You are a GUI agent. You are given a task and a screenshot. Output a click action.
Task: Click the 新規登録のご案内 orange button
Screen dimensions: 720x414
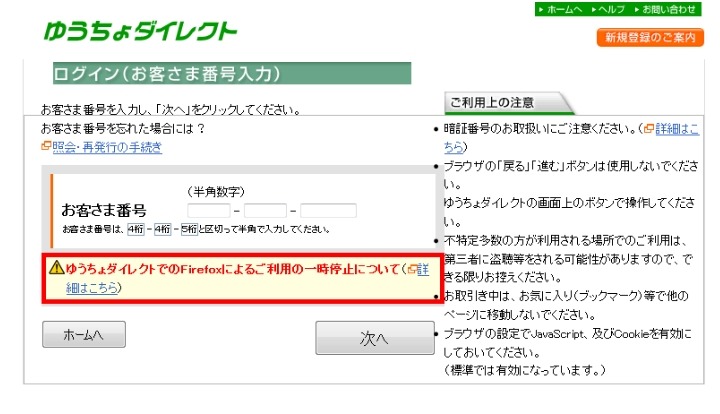(x=650, y=38)
